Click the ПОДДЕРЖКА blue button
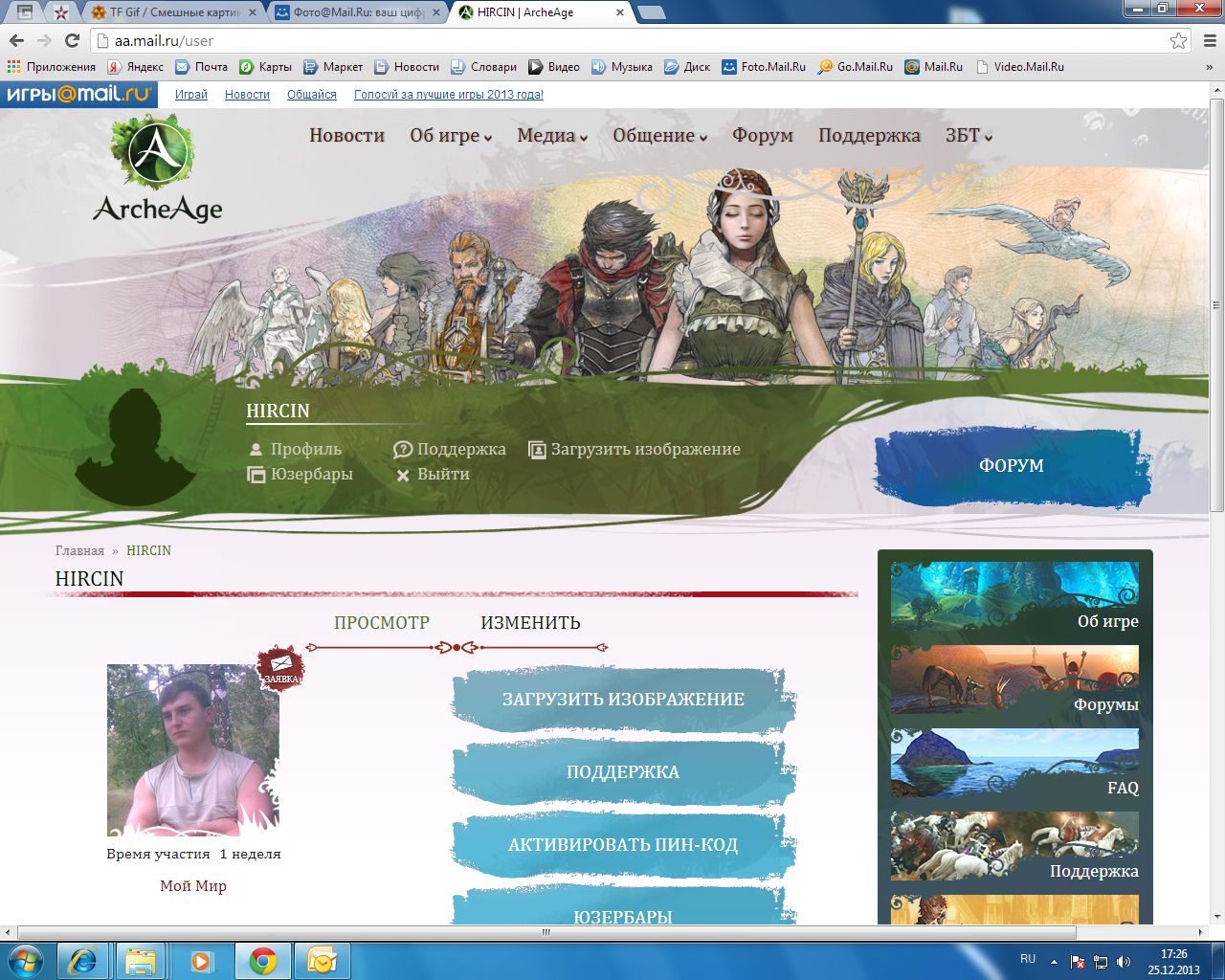Image resolution: width=1225 pixels, height=980 pixels. coord(623,772)
